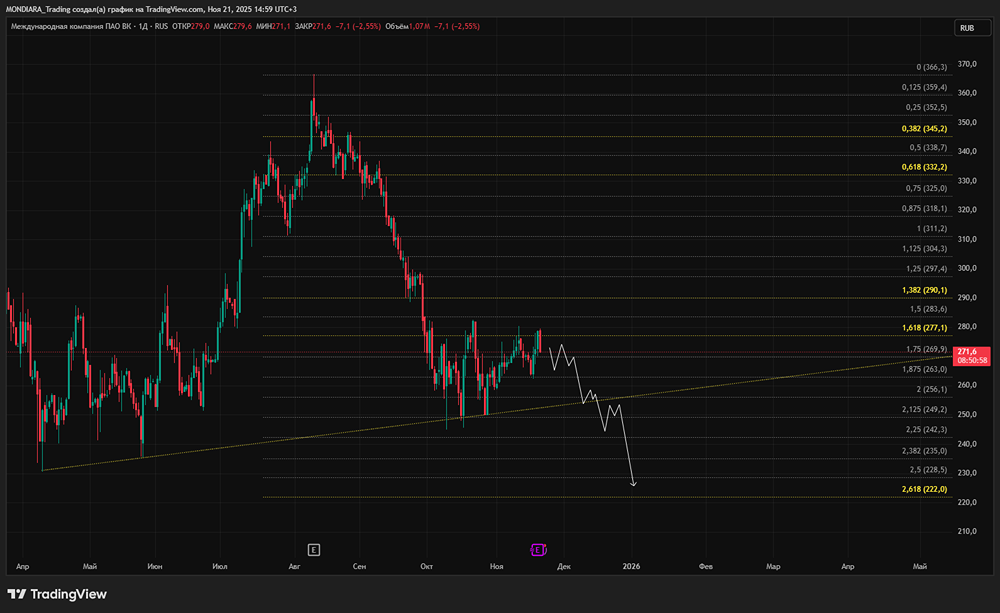
Task: Open the gray earnings E marker near Авг
Action: [x=313, y=549]
